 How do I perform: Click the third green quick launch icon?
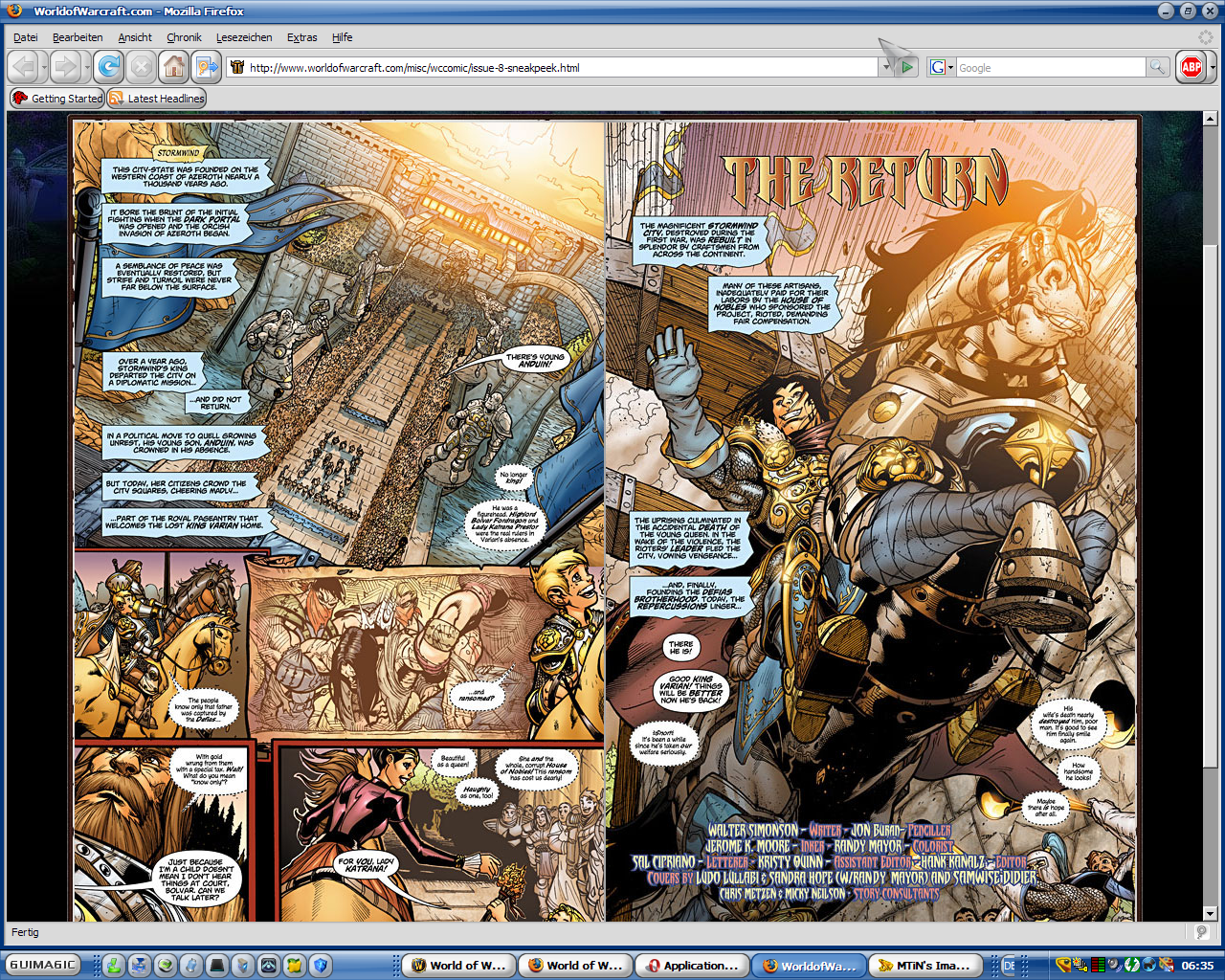(166, 965)
